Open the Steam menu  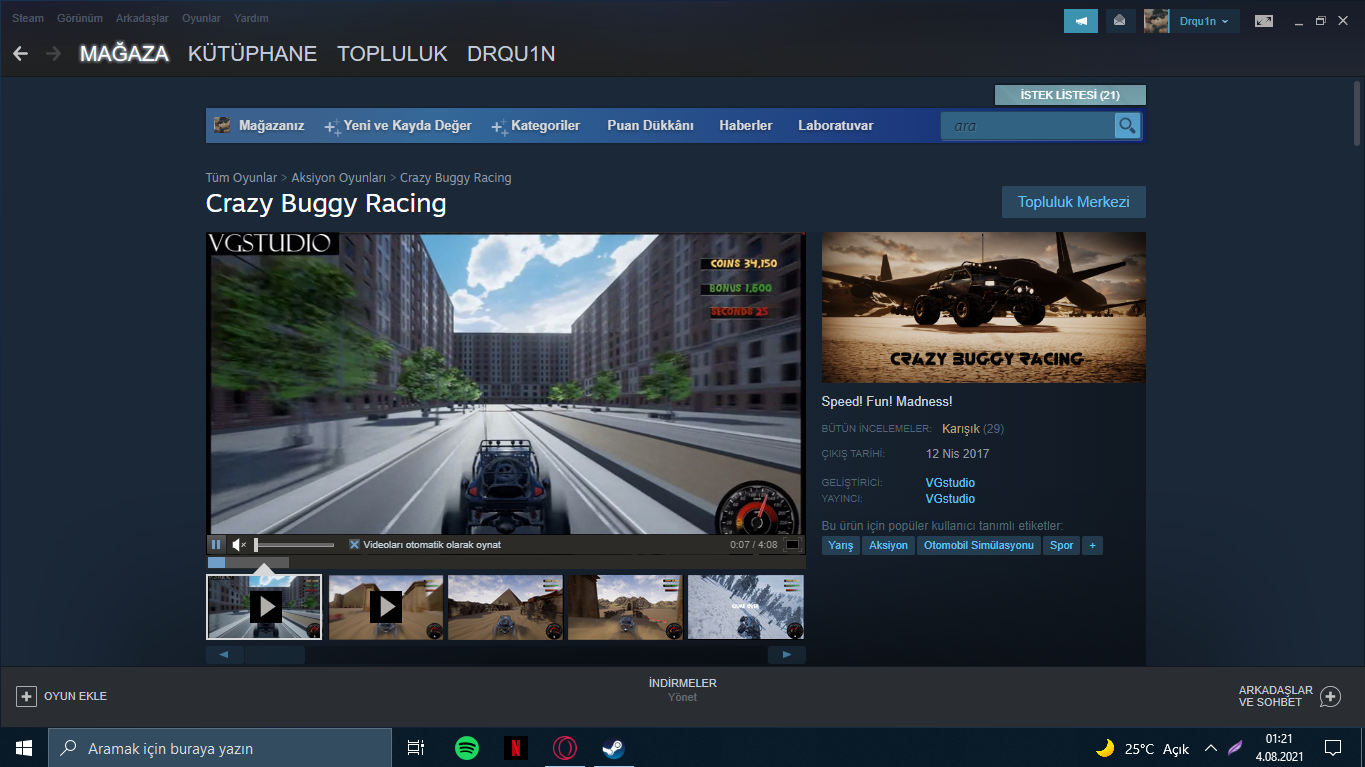pyautogui.click(x=28, y=18)
